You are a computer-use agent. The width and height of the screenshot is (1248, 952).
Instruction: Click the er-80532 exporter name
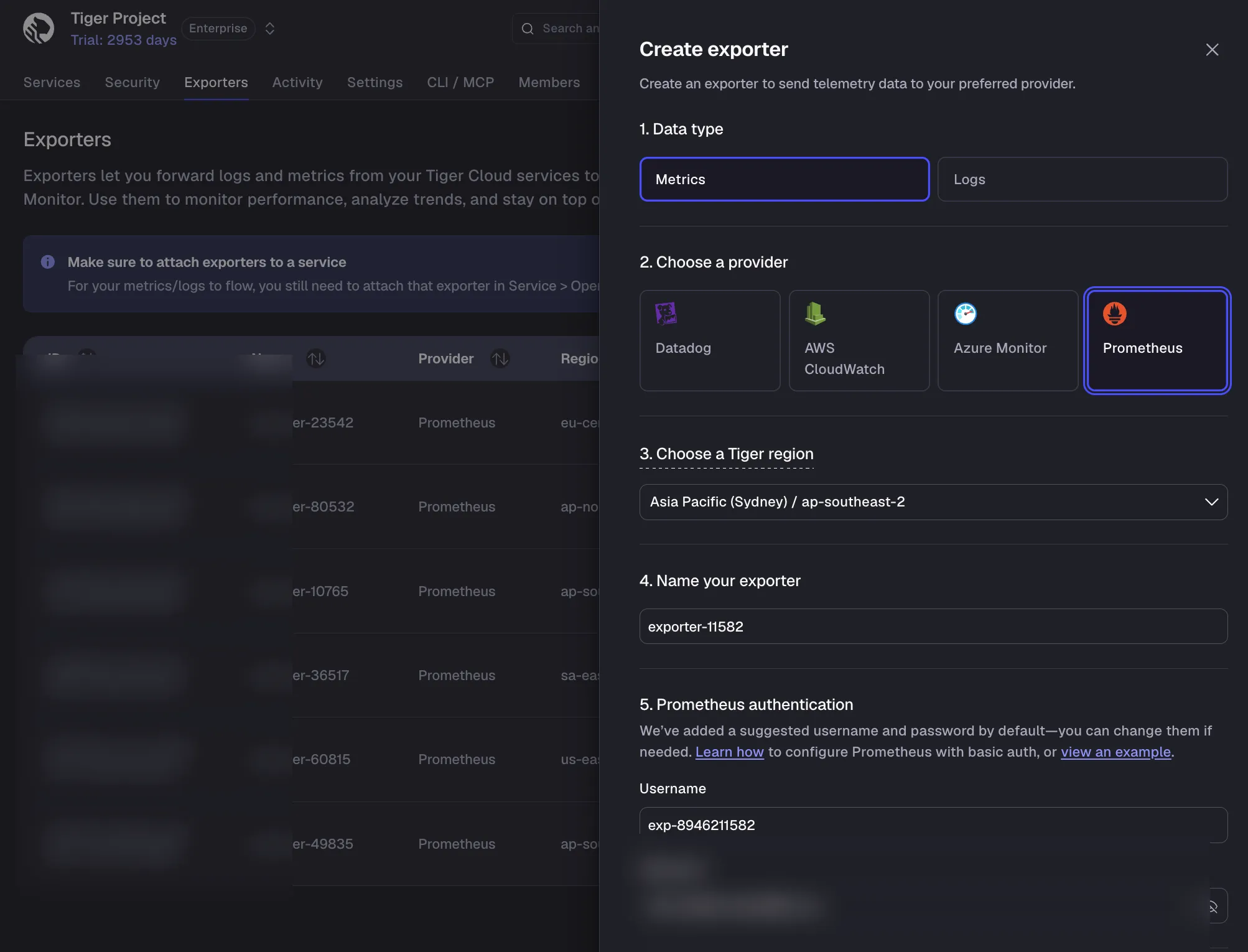pyautogui.click(x=324, y=506)
